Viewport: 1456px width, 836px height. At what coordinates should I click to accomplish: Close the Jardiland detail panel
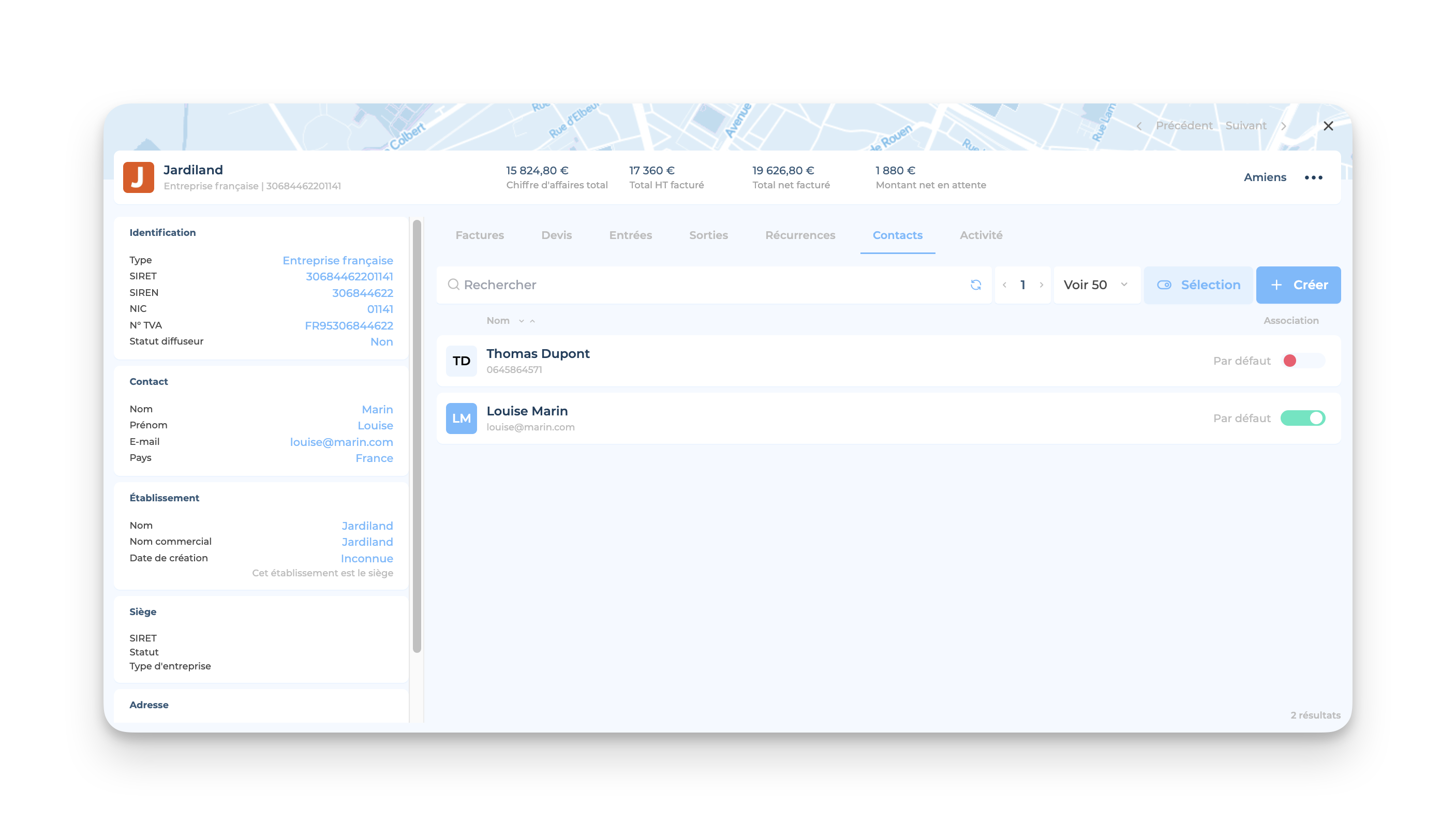(x=1328, y=126)
